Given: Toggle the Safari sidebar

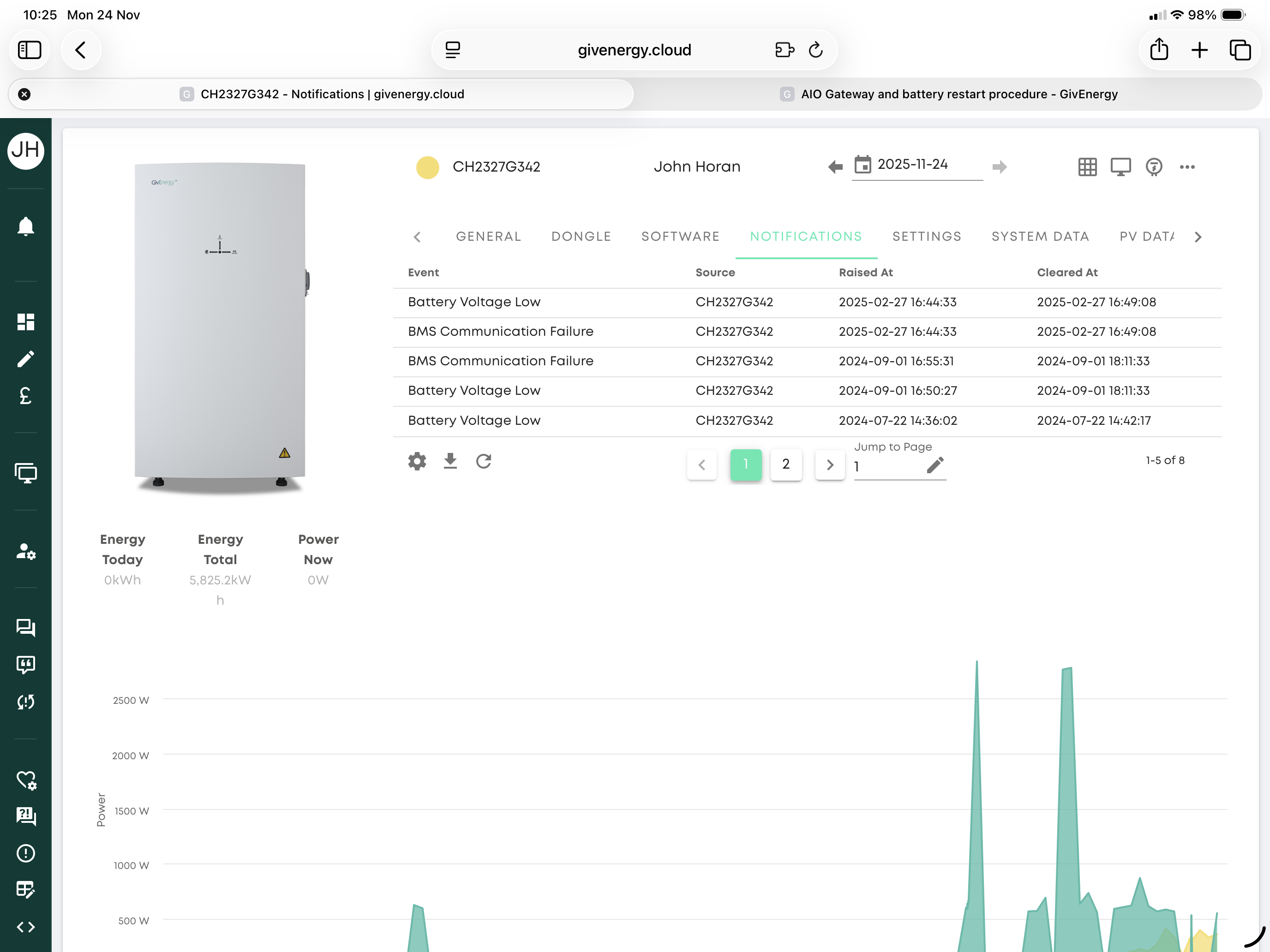Looking at the screenshot, I should click(x=29, y=50).
